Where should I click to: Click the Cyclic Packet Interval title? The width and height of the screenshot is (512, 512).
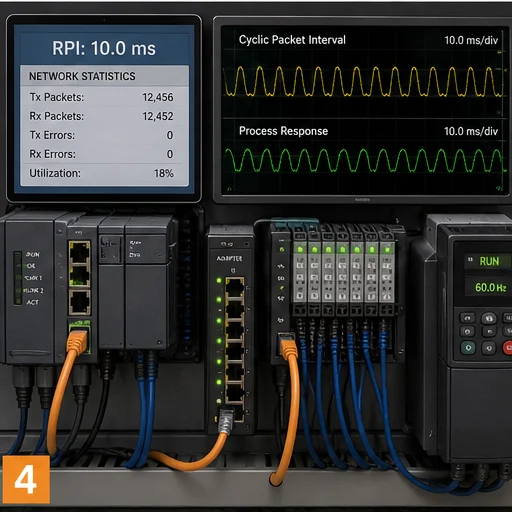(x=292, y=40)
